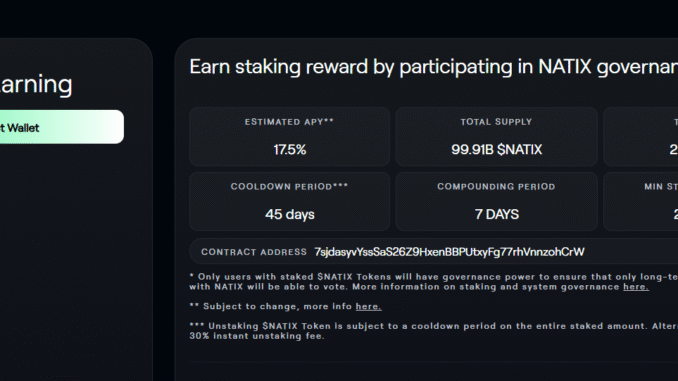Click the 17.5% APY value

(x=290, y=150)
